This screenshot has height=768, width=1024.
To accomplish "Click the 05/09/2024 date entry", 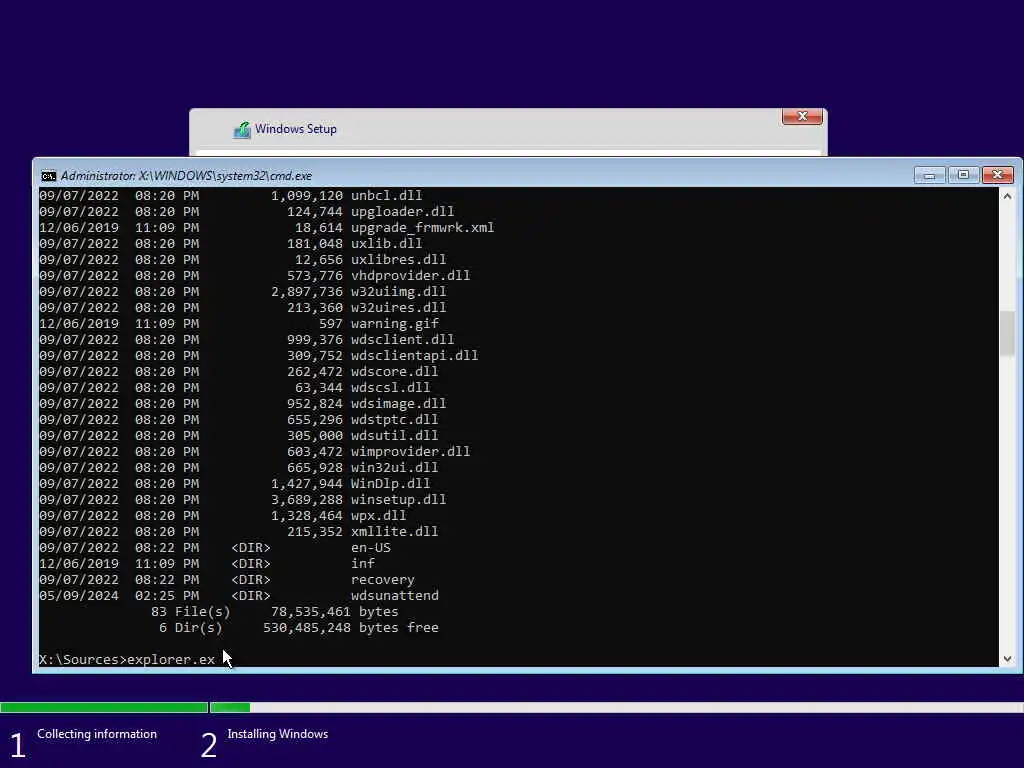I will pyautogui.click(x=79, y=596).
